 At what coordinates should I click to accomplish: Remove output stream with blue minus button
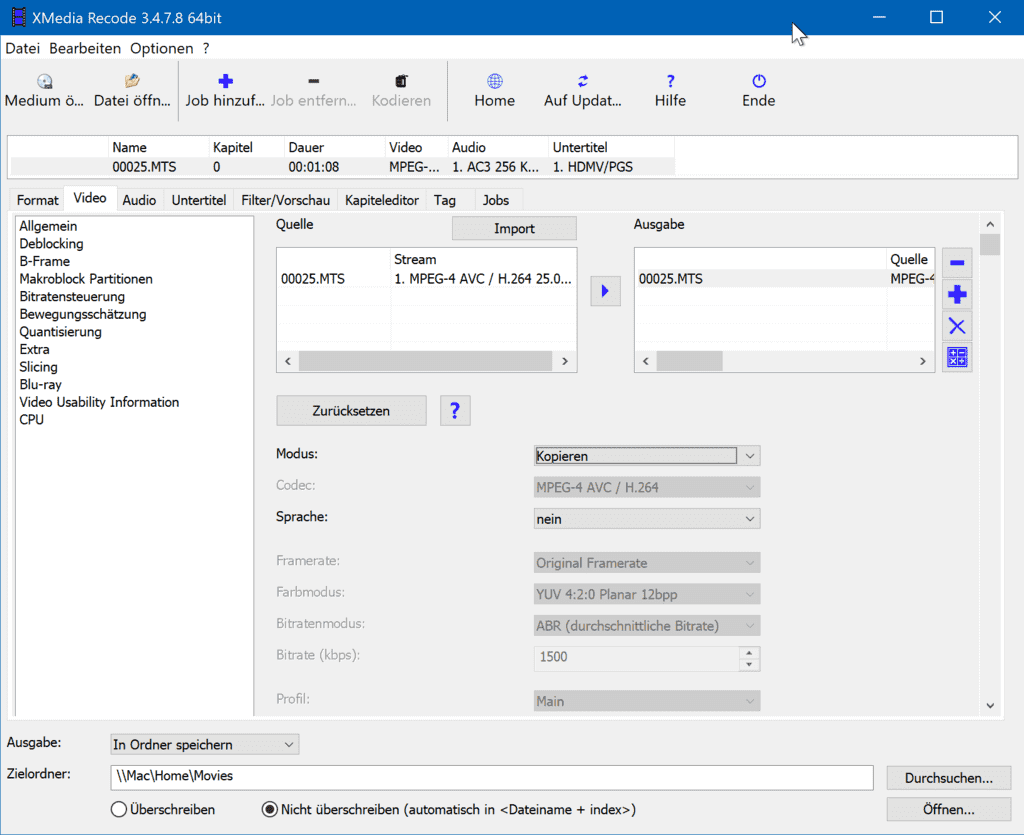coord(957,263)
